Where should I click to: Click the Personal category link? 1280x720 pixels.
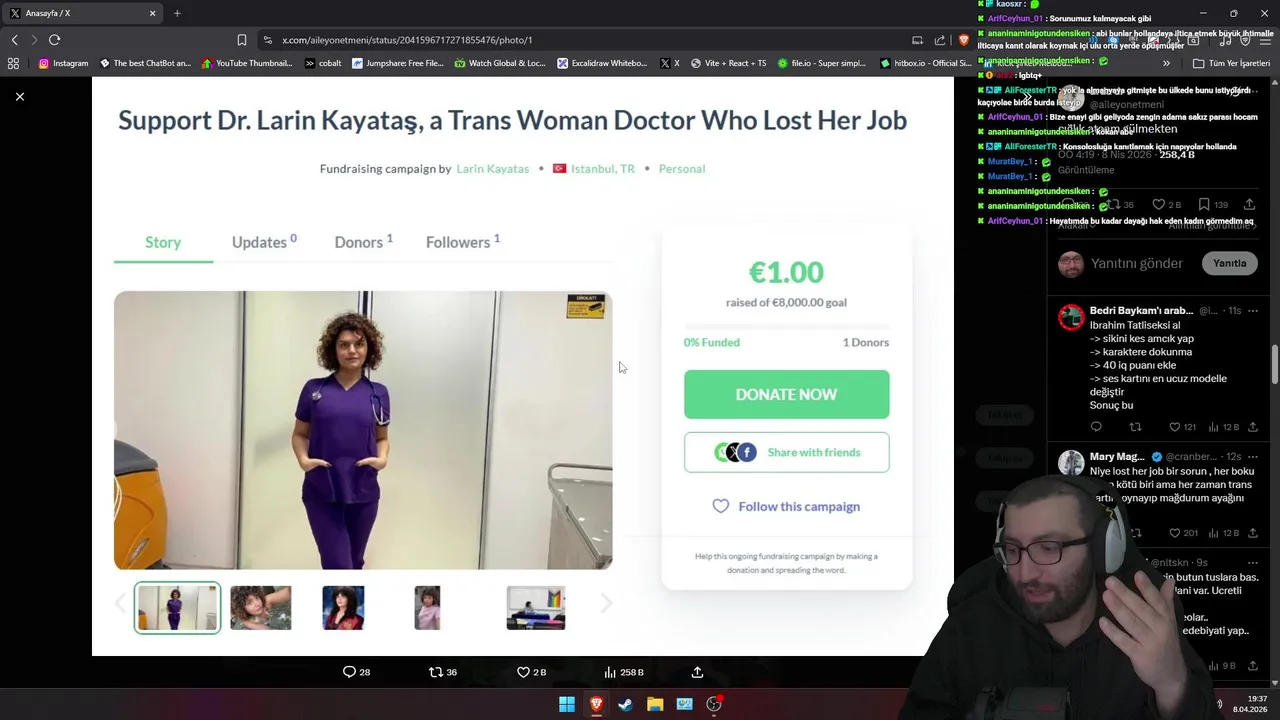(681, 169)
